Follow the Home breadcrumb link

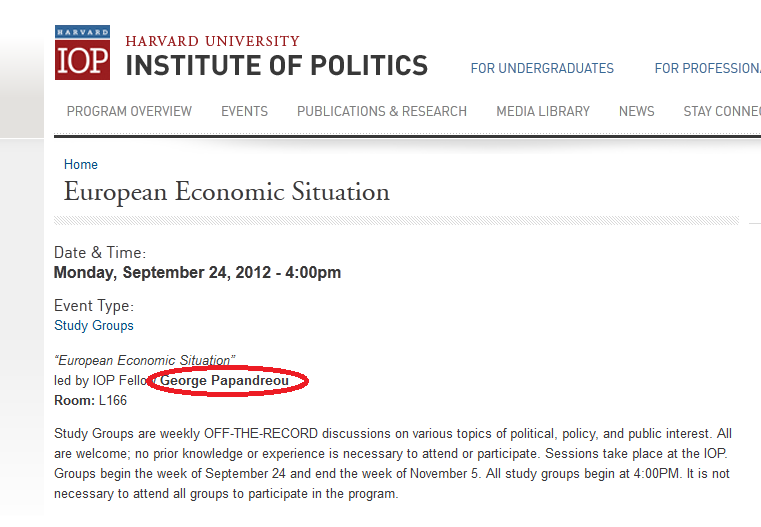[x=81, y=165]
